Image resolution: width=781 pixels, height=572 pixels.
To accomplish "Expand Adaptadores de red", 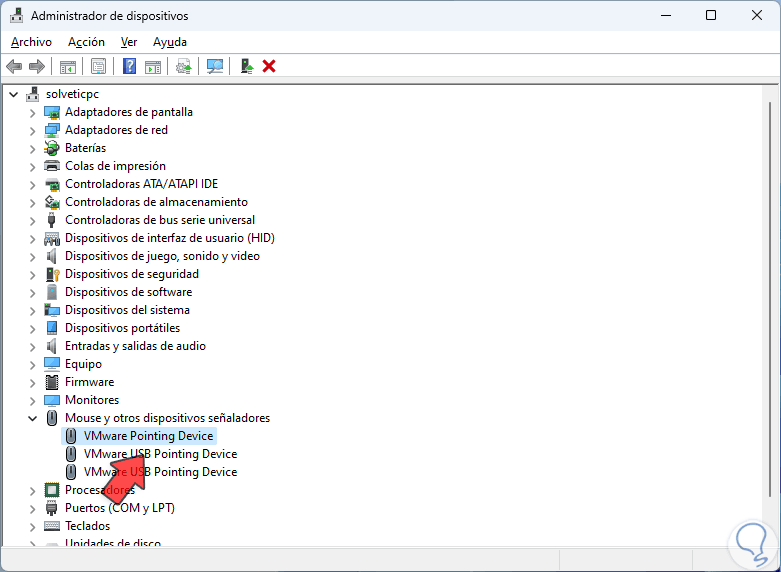I will point(32,131).
